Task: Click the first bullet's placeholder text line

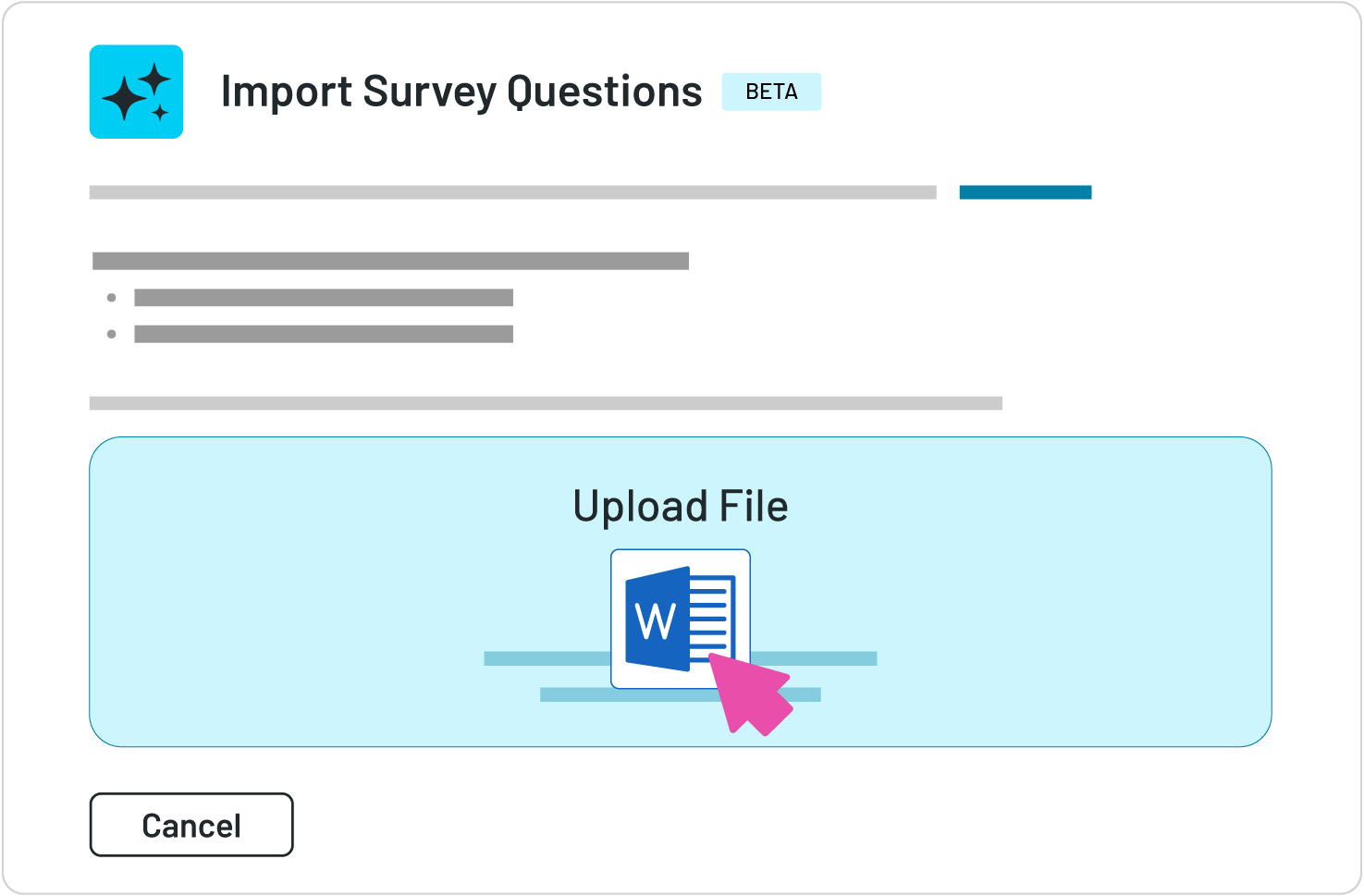Action: point(324,298)
